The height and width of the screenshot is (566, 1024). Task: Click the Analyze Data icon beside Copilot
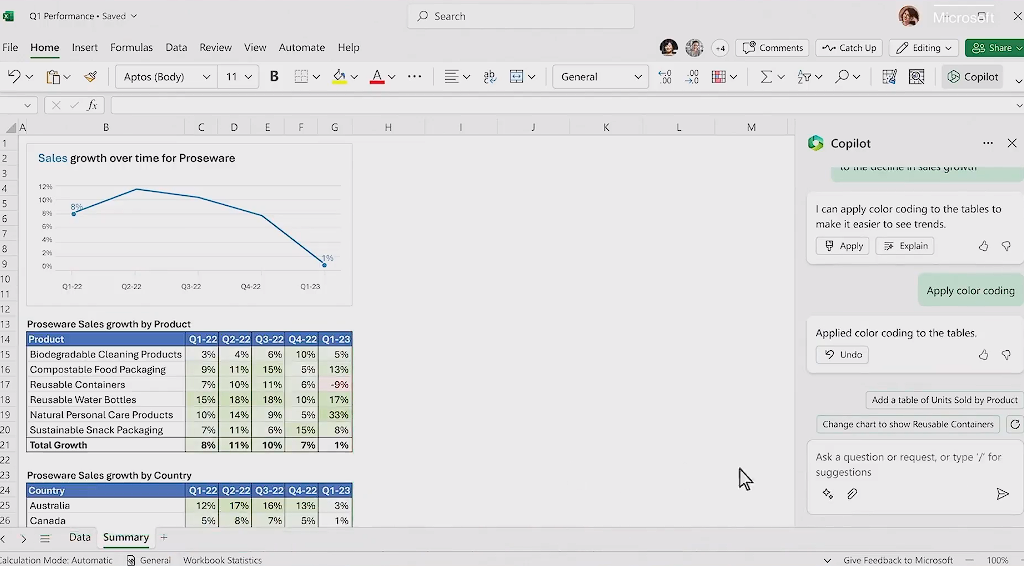pyautogui.click(x=916, y=76)
